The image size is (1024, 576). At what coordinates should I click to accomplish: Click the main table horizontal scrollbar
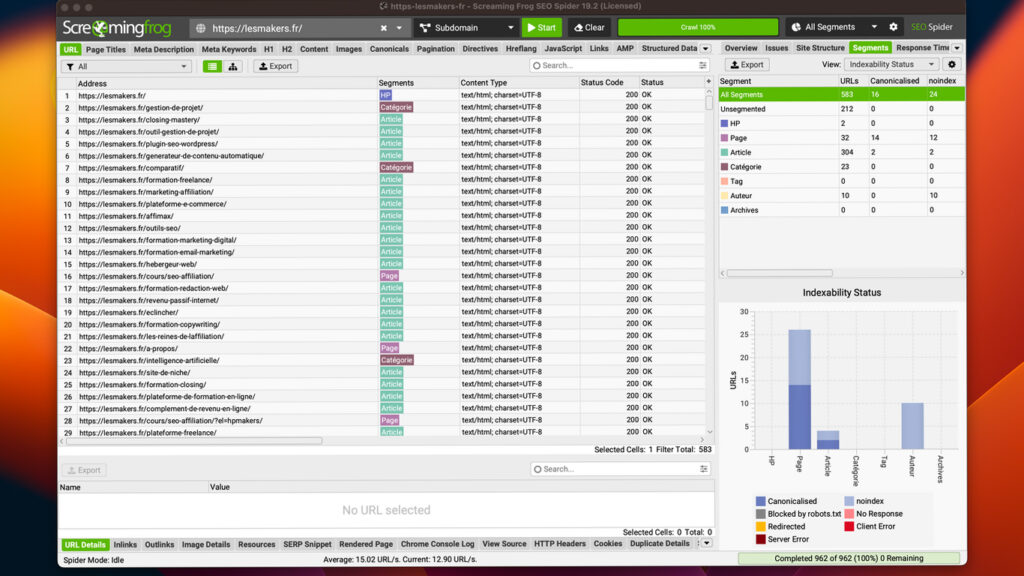pyautogui.click(x=194, y=441)
